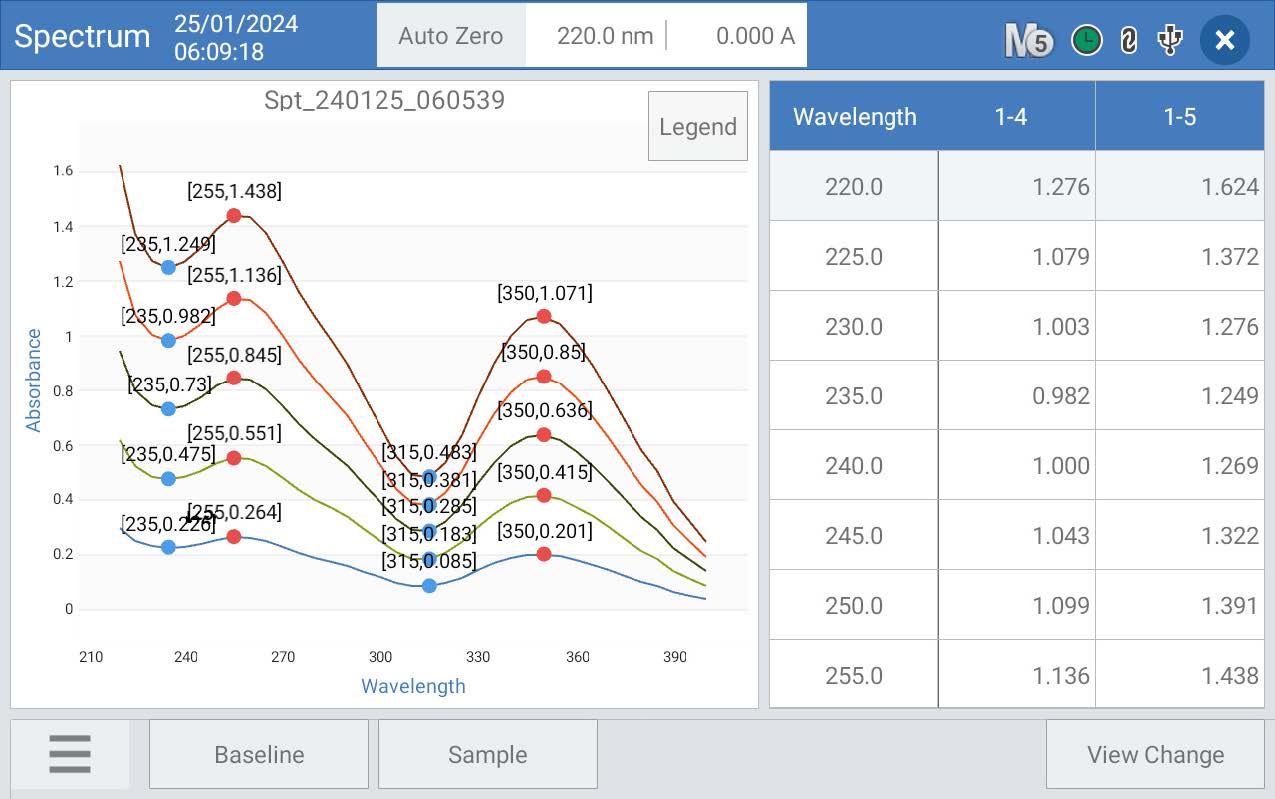The image size is (1275, 799).
Task: Open the hamburger menu icon
Action: (x=70, y=754)
